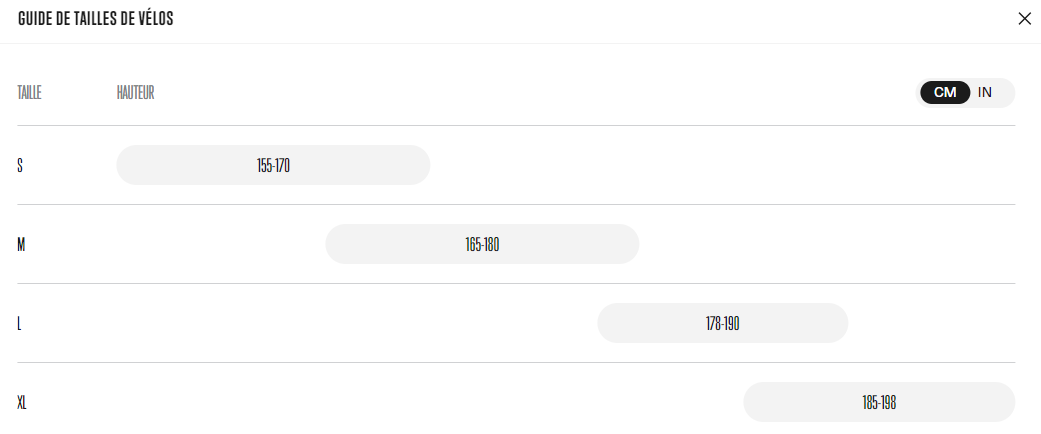Click the 165-180 height range pill

482,244
